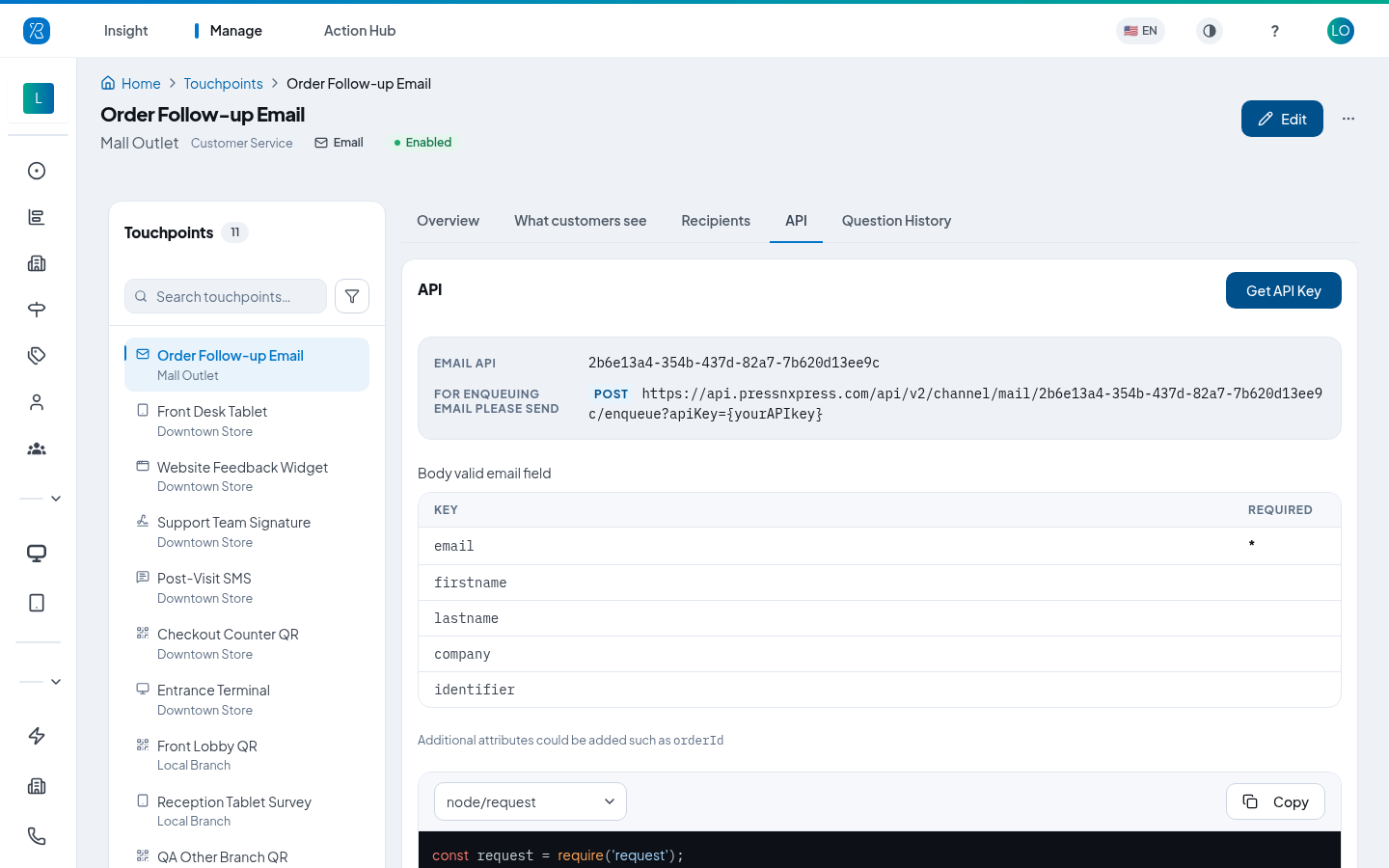Open the Question History tab
This screenshot has width=1389, height=868.
(x=897, y=221)
